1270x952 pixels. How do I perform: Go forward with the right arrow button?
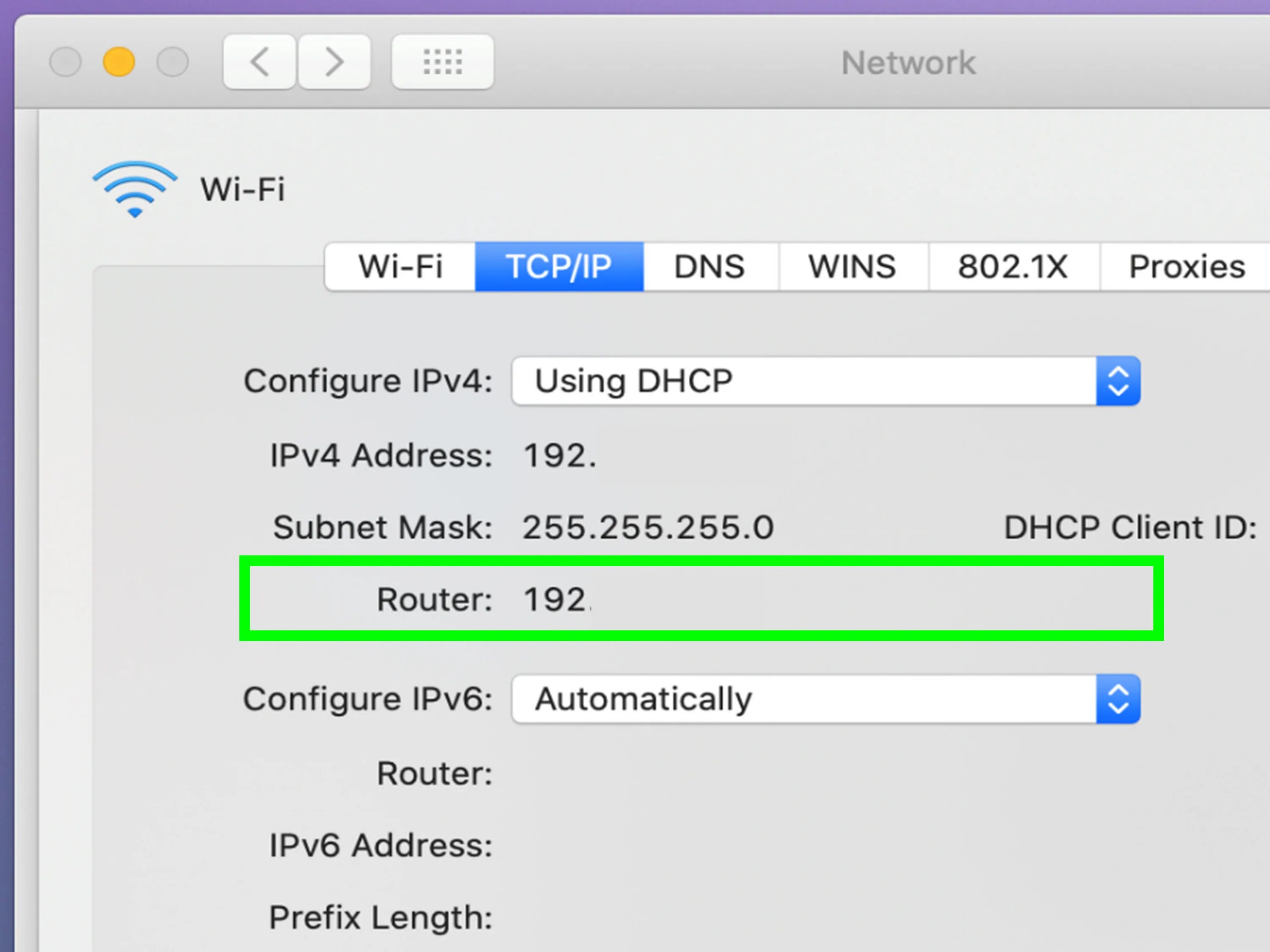[x=334, y=62]
